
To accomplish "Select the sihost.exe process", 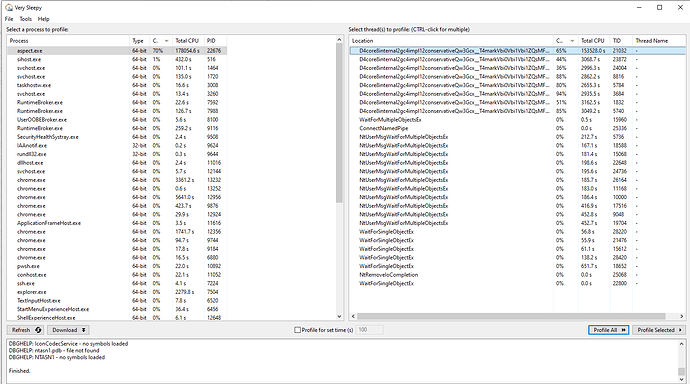I will coord(117,59).
